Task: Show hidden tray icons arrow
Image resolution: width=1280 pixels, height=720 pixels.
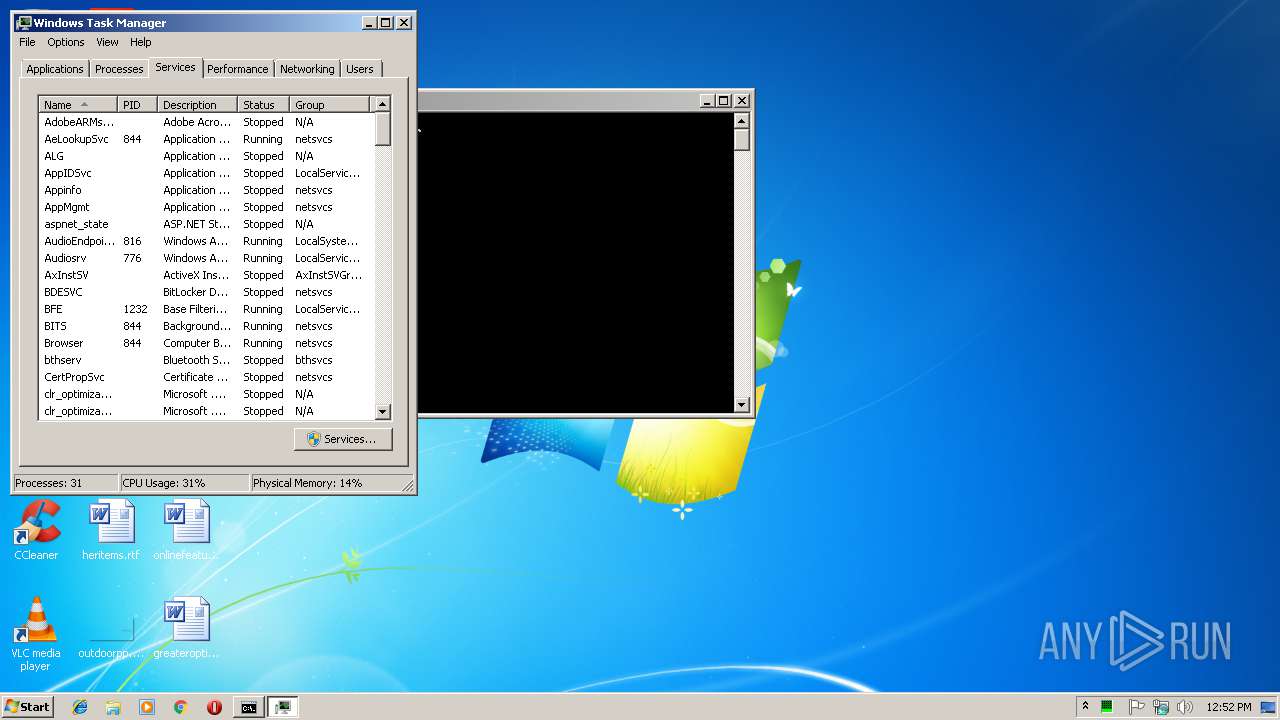Action: pos(1085,707)
